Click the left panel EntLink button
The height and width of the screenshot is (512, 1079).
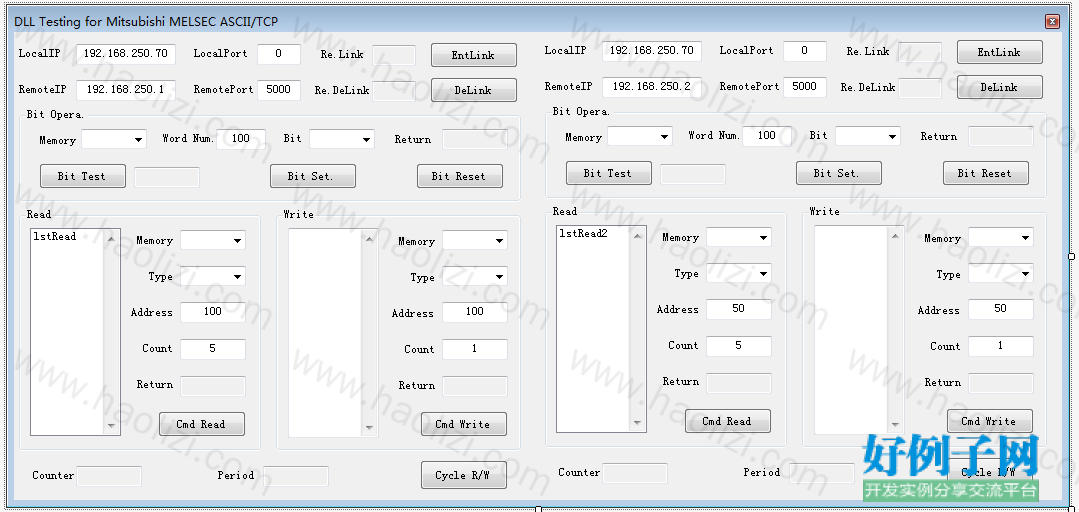point(473,55)
